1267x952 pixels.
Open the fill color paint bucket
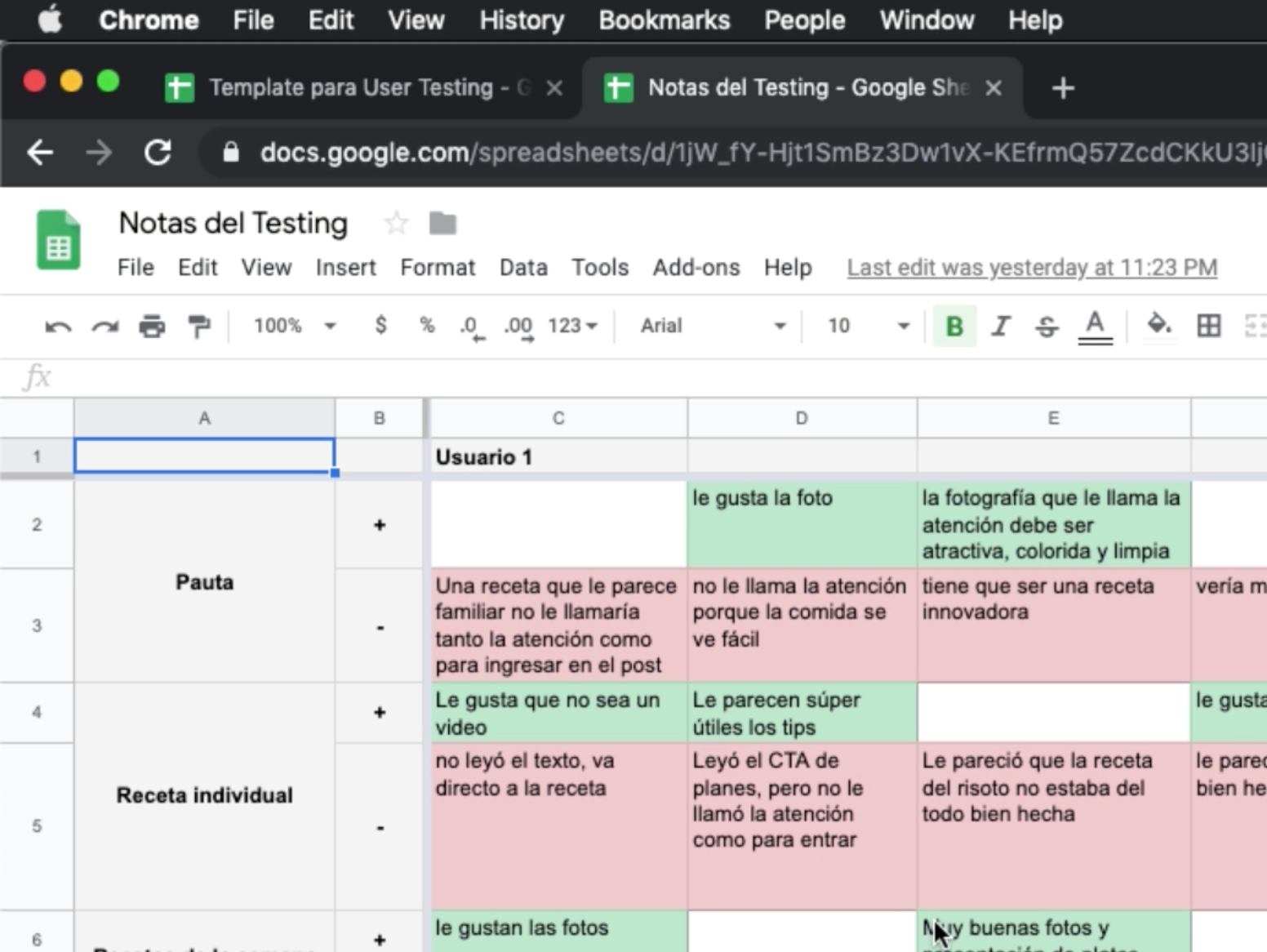[1158, 325]
